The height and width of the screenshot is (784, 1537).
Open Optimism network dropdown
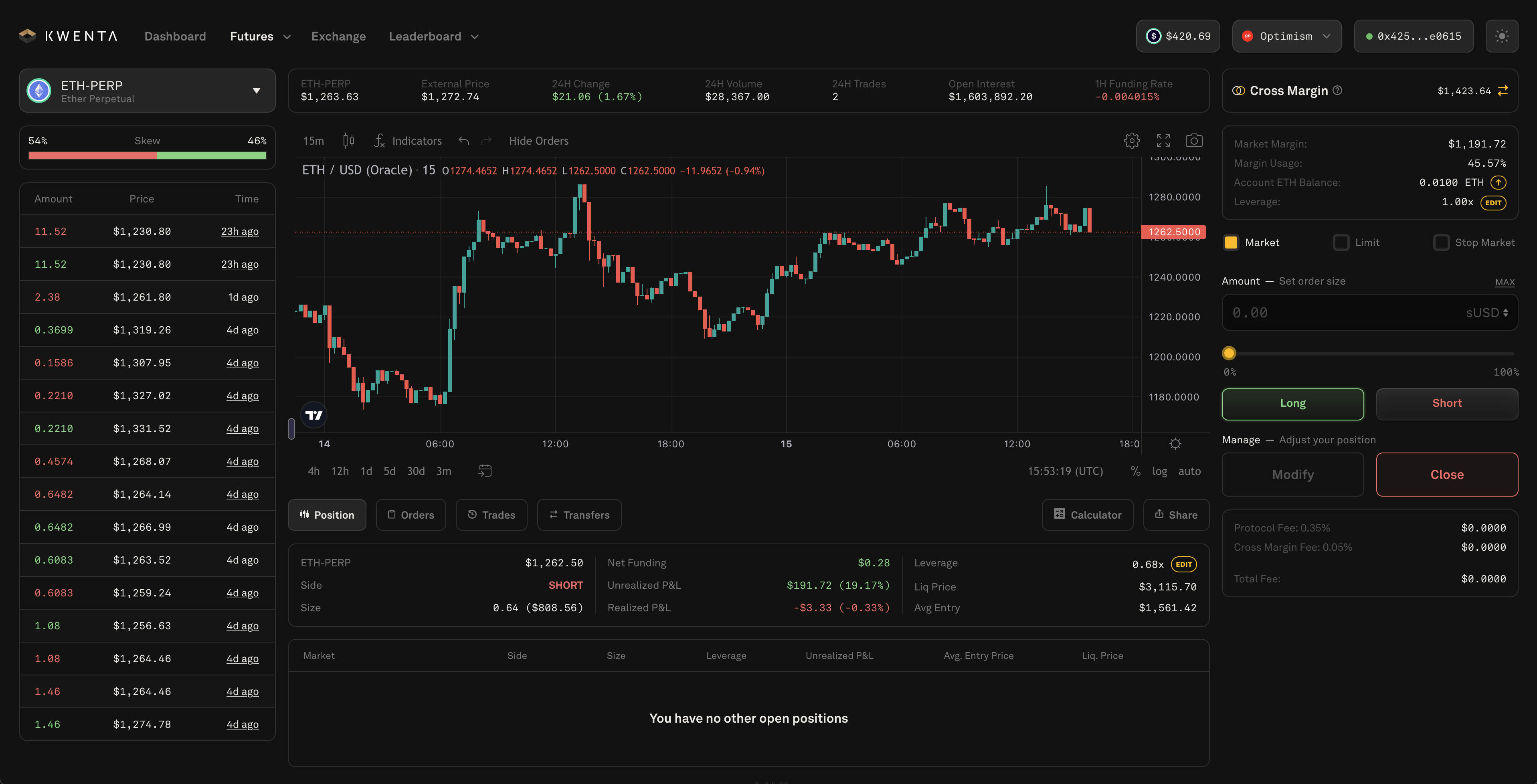coord(1286,36)
